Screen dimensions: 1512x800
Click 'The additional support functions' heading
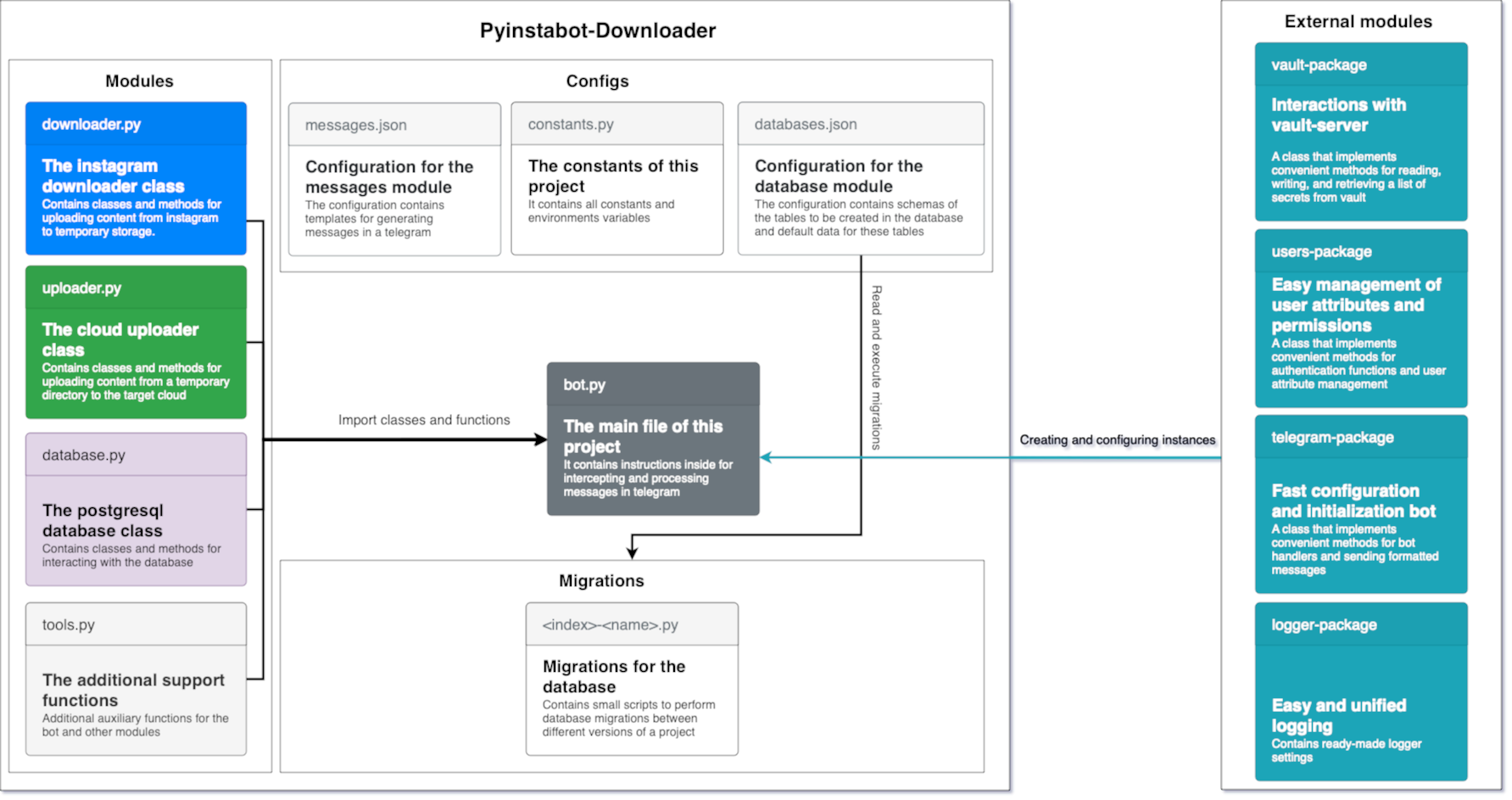click(x=133, y=690)
